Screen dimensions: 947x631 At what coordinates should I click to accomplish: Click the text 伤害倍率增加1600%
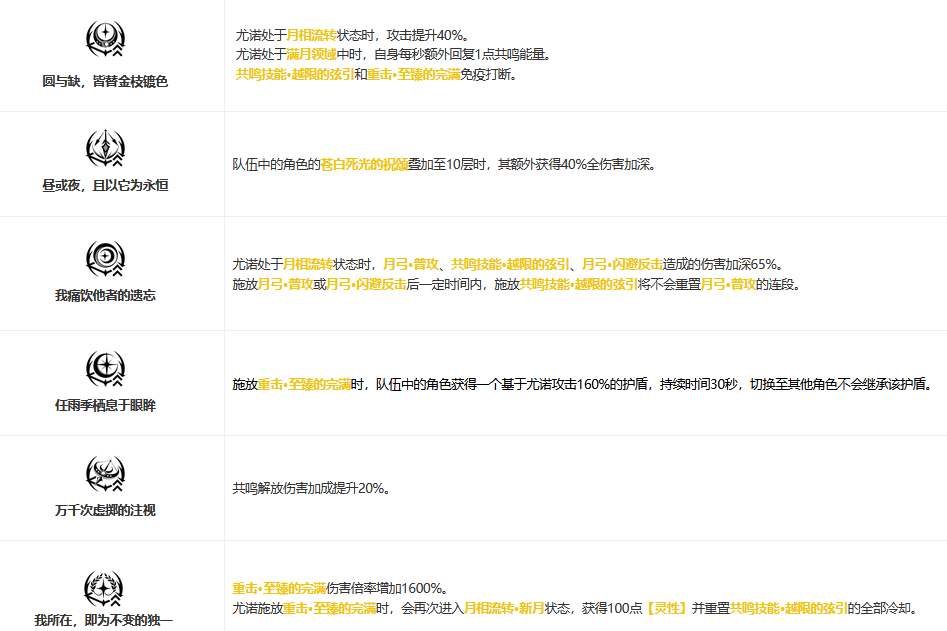coord(387,588)
